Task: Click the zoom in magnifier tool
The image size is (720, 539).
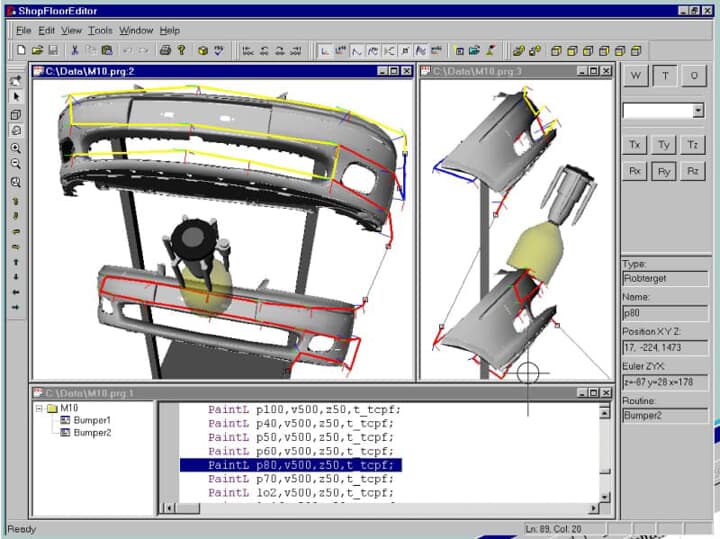Action: pos(16,147)
